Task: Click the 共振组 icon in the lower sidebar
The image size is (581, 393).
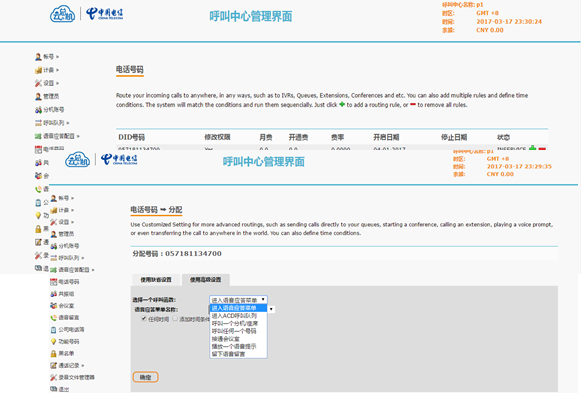Action: click(x=54, y=294)
